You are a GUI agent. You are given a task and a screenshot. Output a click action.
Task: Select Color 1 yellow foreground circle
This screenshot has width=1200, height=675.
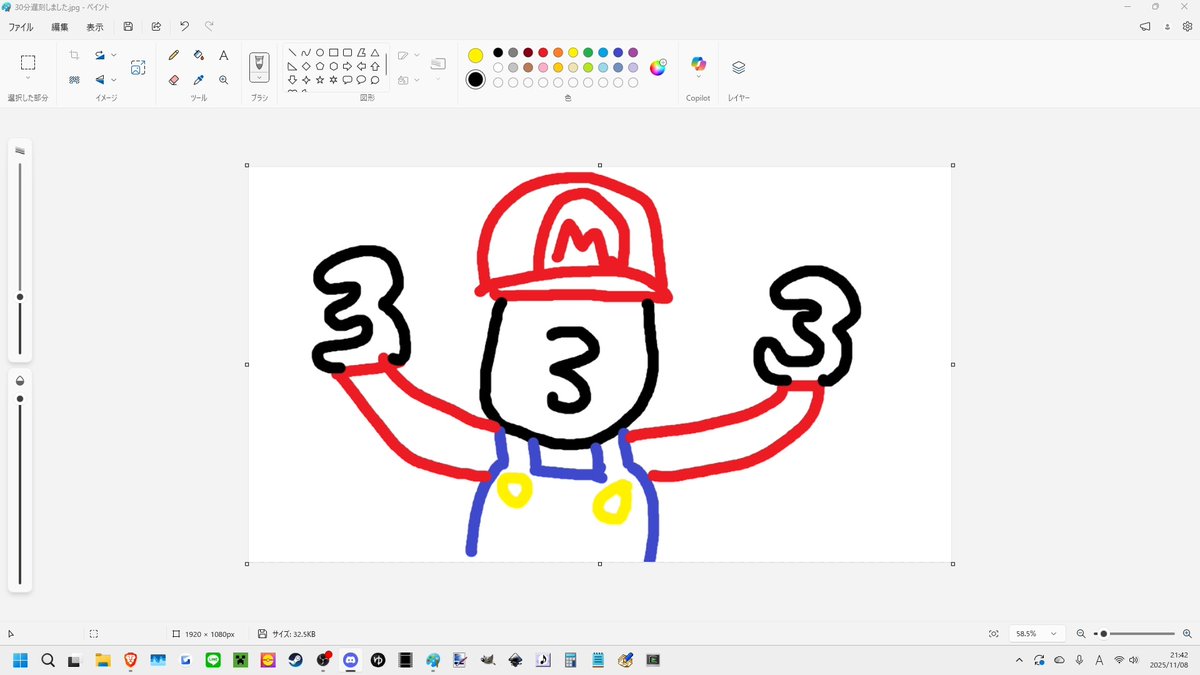click(476, 56)
